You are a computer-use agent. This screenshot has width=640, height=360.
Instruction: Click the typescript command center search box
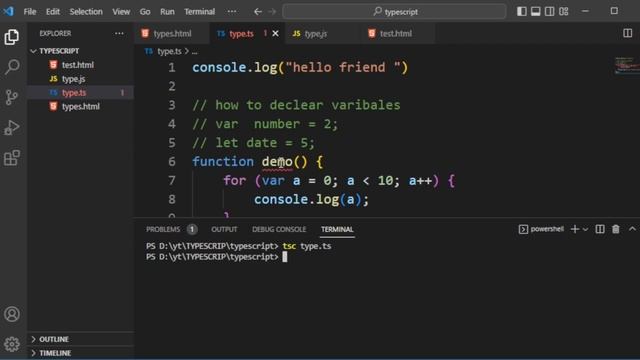point(394,11)
